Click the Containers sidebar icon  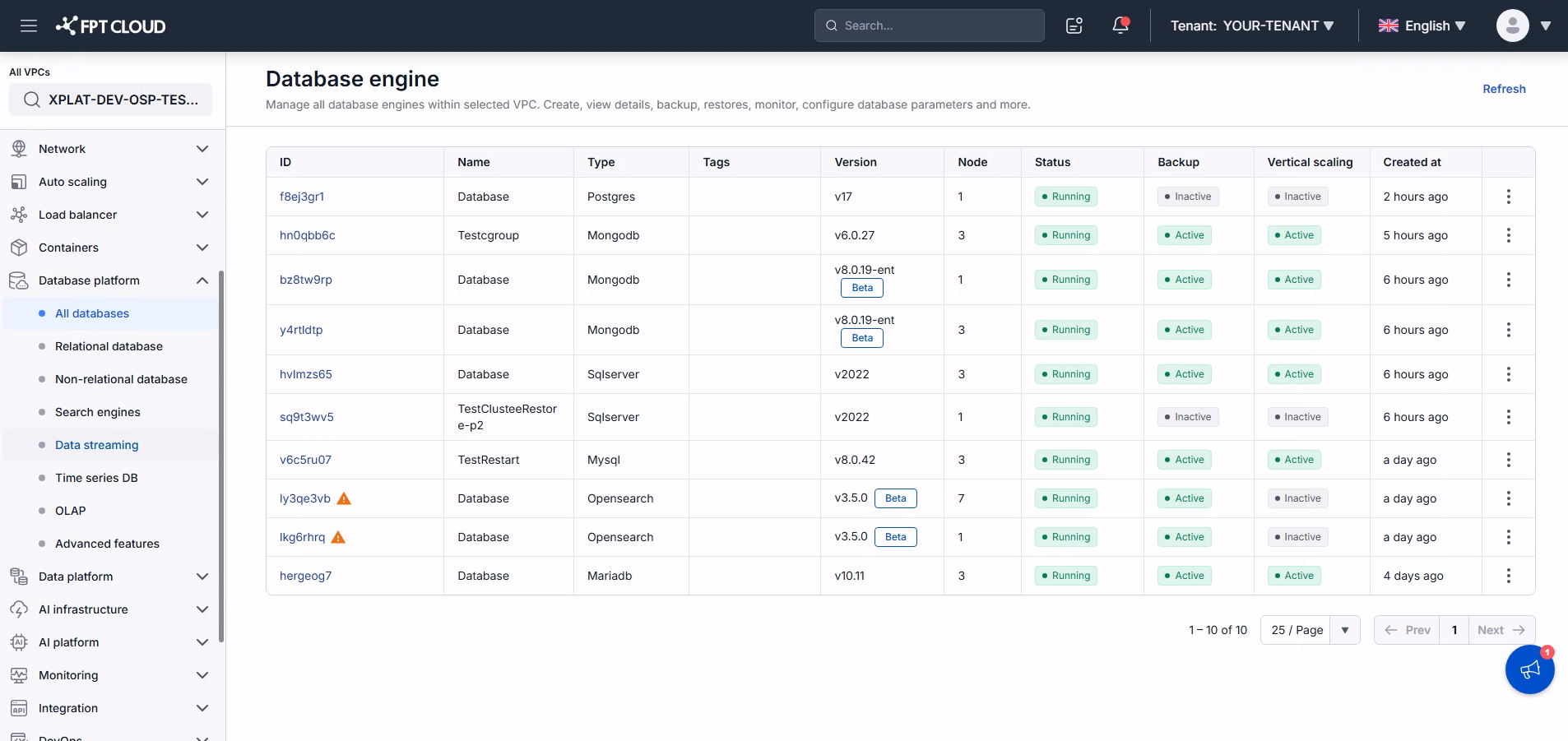click(19, 248)
